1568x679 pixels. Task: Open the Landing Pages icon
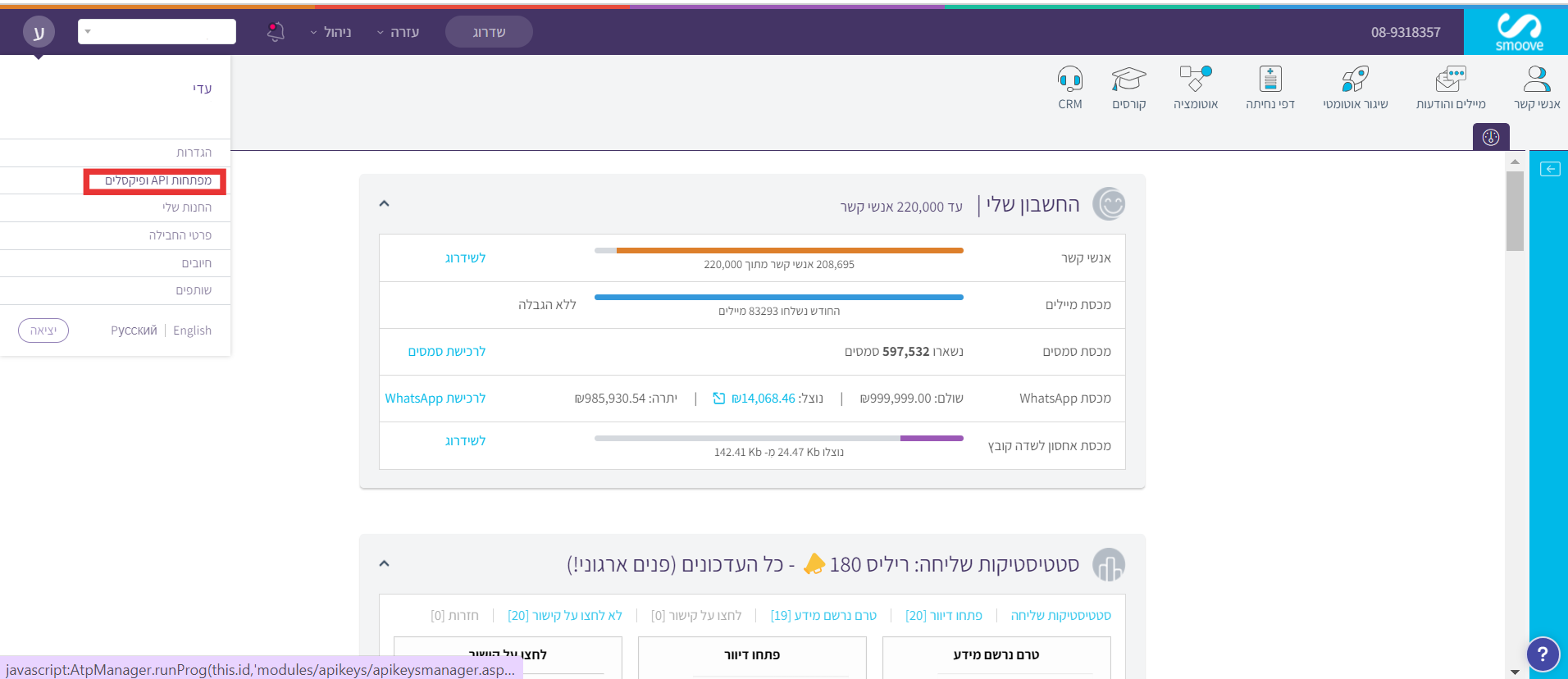(1269, 80)
